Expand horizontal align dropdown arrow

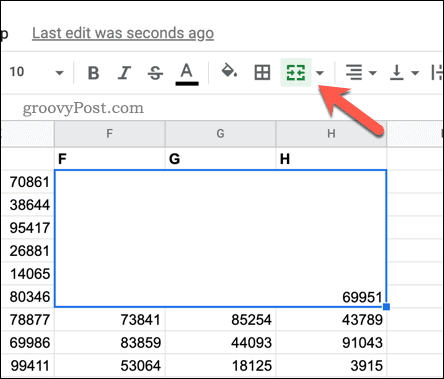pyautogui.click(x=373, y=73)
